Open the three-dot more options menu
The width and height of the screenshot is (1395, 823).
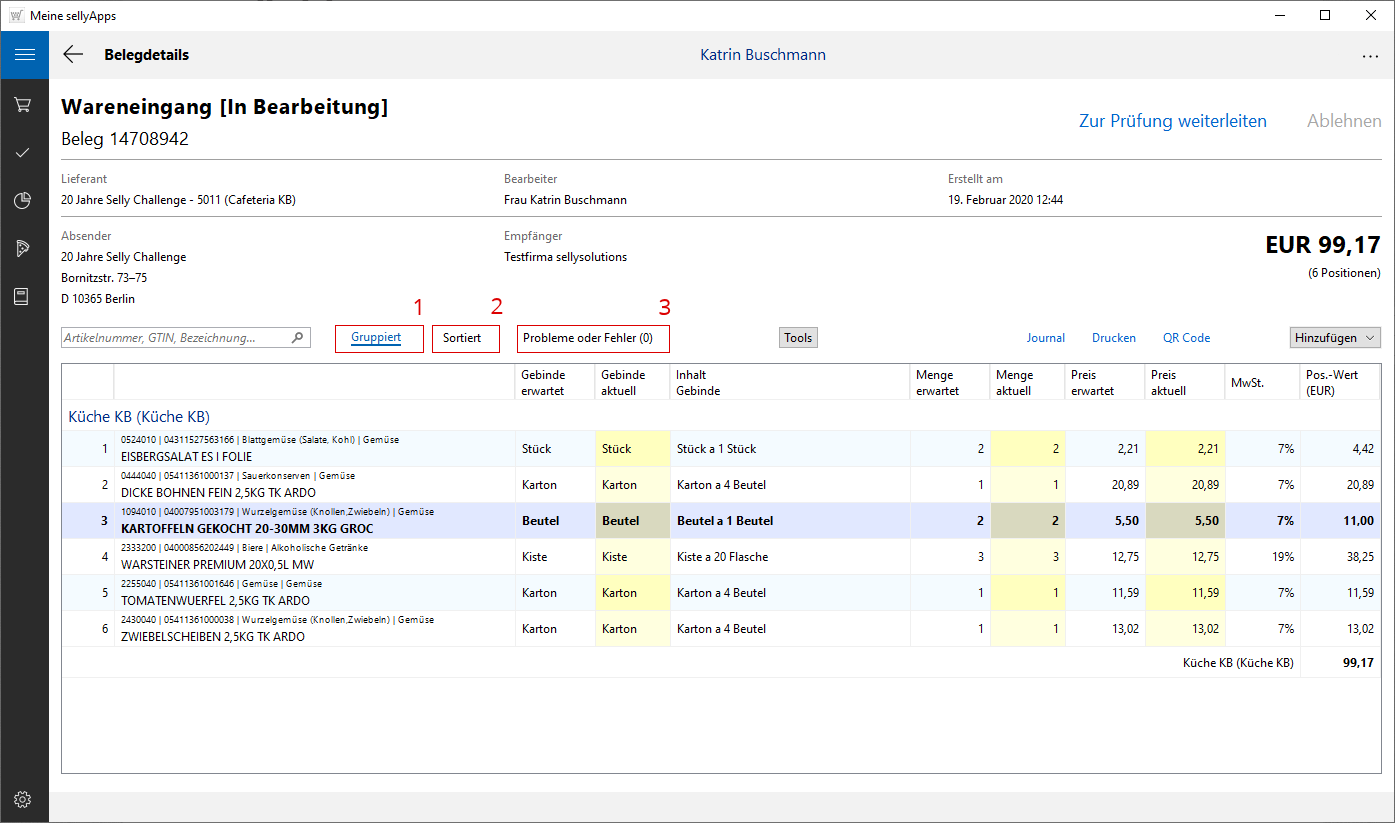(1370, 56)
